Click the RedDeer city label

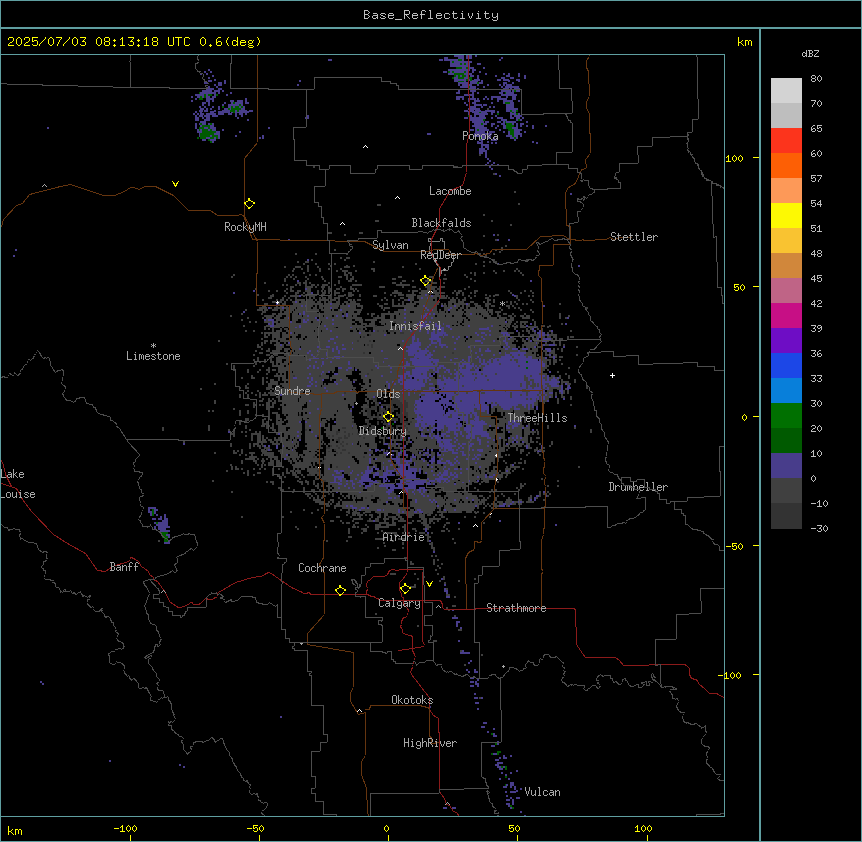pos(440,255)
